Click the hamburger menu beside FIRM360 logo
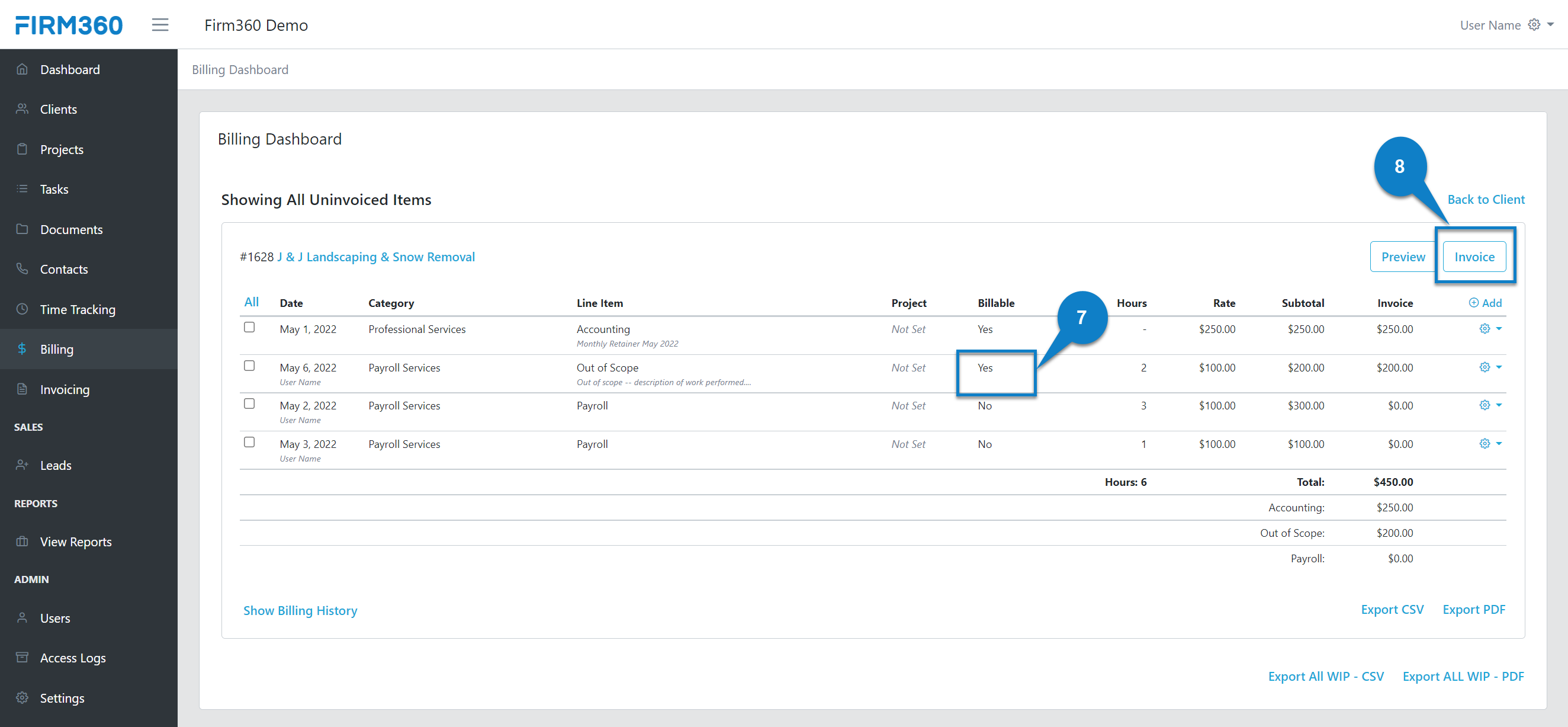 click(160, 24)
